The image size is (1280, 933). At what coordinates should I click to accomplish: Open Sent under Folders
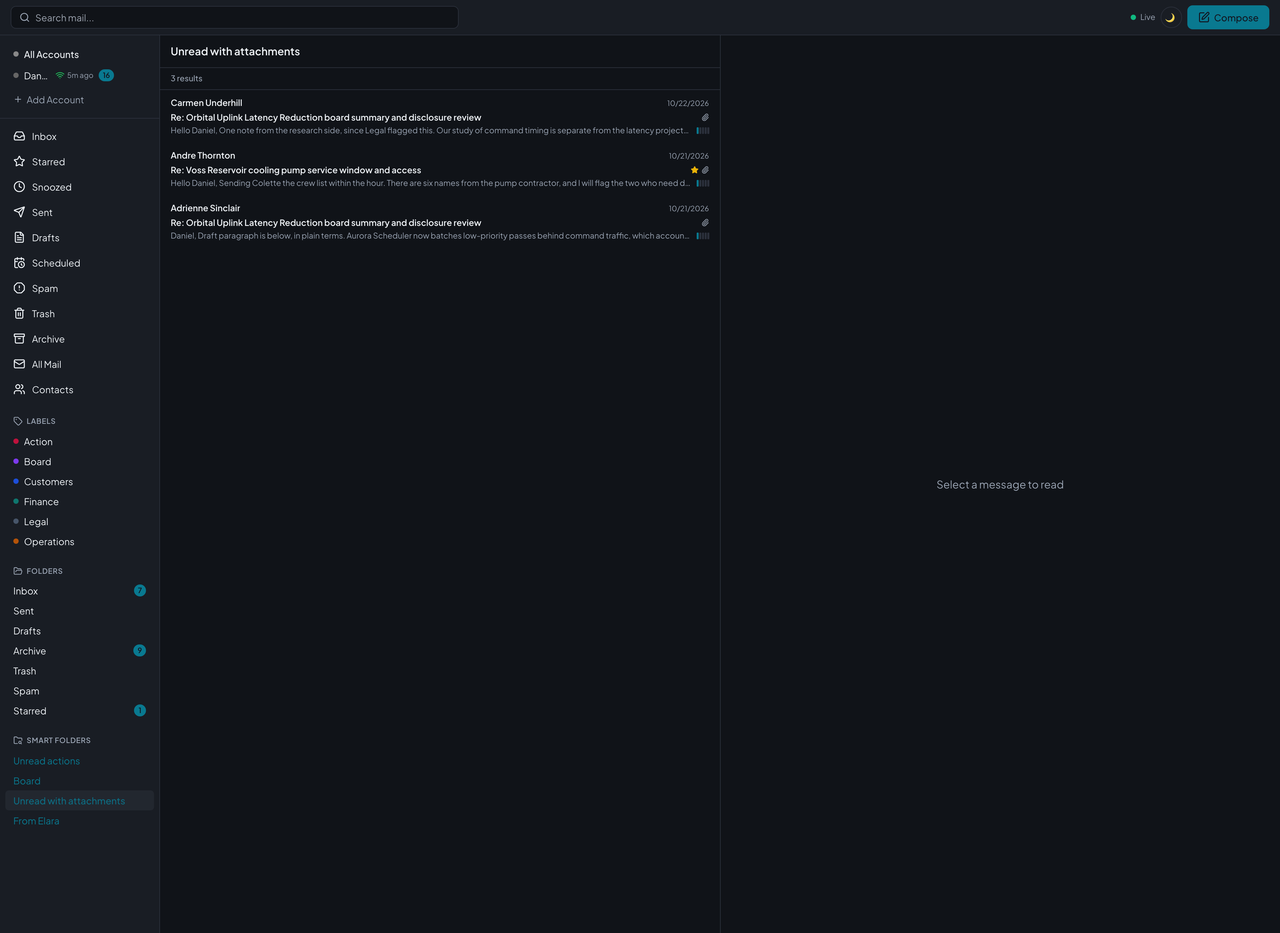[80, 611]
